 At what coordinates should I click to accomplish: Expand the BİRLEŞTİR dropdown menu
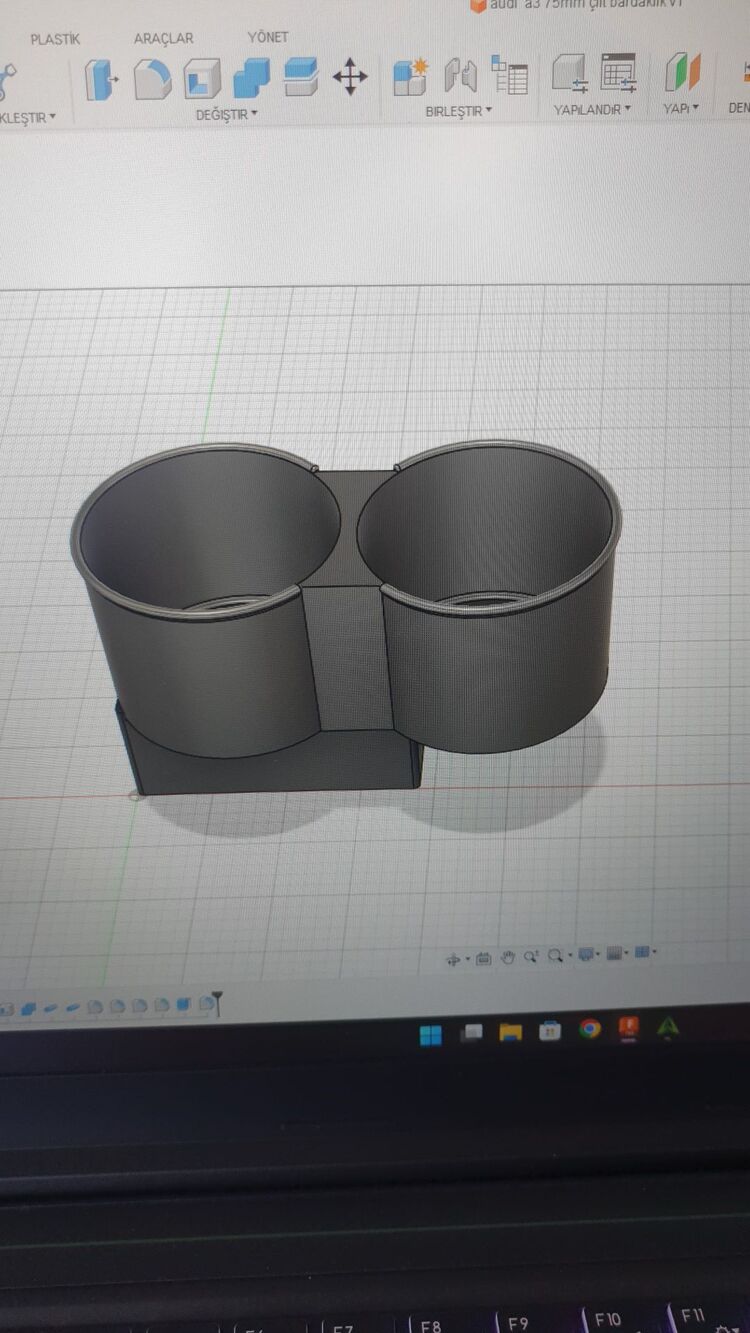coord(459,111)
